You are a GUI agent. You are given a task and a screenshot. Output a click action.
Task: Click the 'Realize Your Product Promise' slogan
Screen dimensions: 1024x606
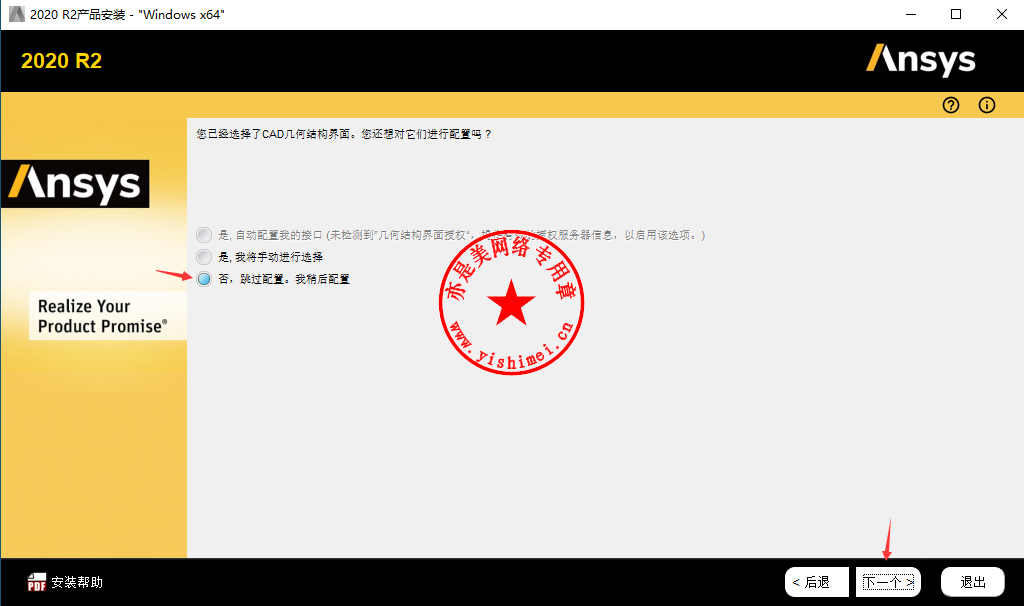click(x=103, y=316)
